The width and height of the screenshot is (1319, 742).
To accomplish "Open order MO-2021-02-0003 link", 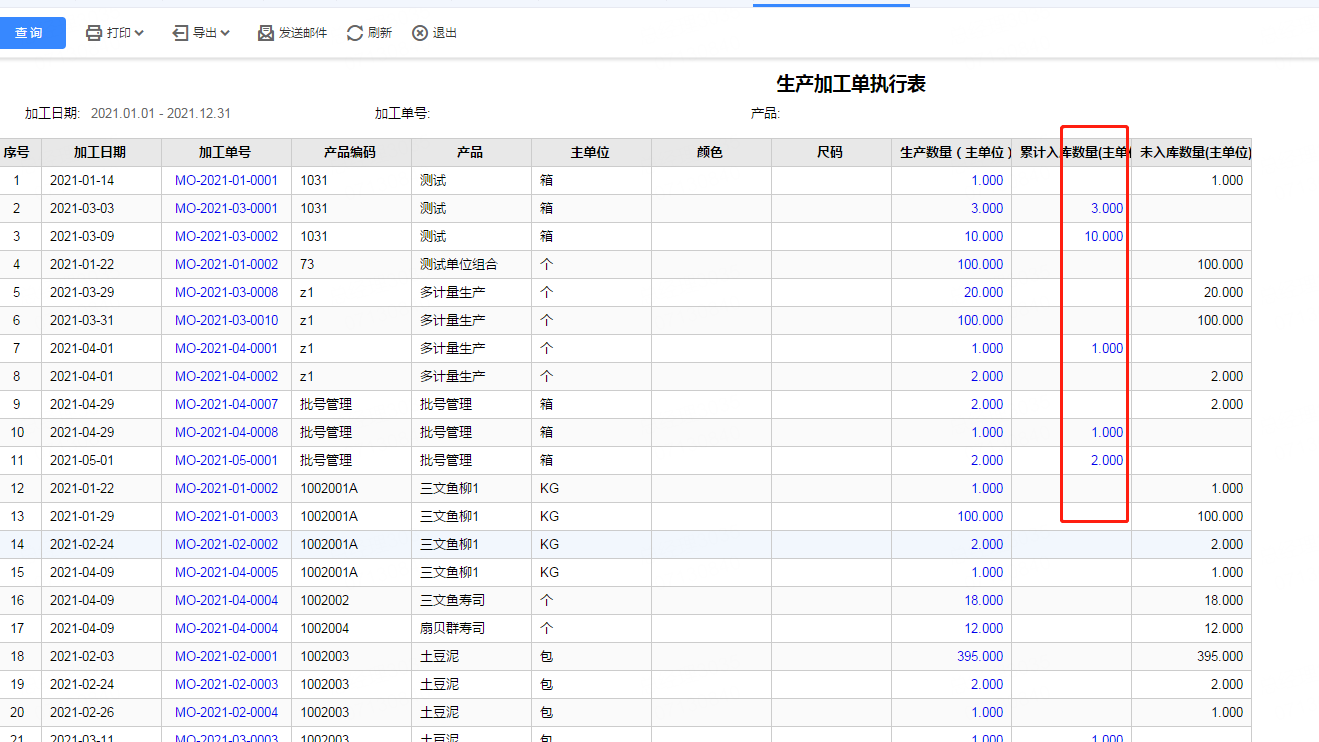I will coord(226,685).
